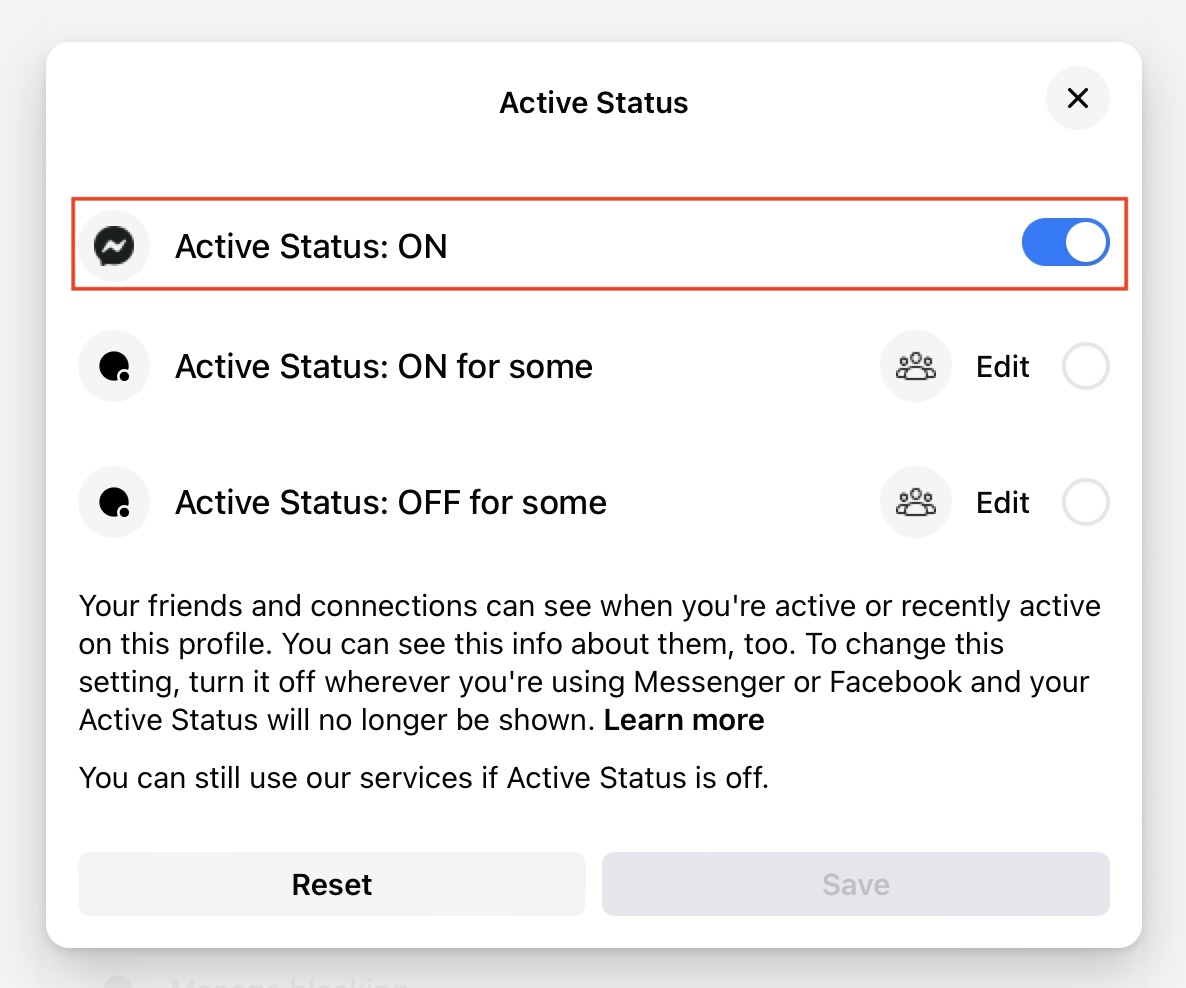Viewport: 1186px width, 988px height.
Task: Click the status icon for 'ON for some'
Action: 114,367
